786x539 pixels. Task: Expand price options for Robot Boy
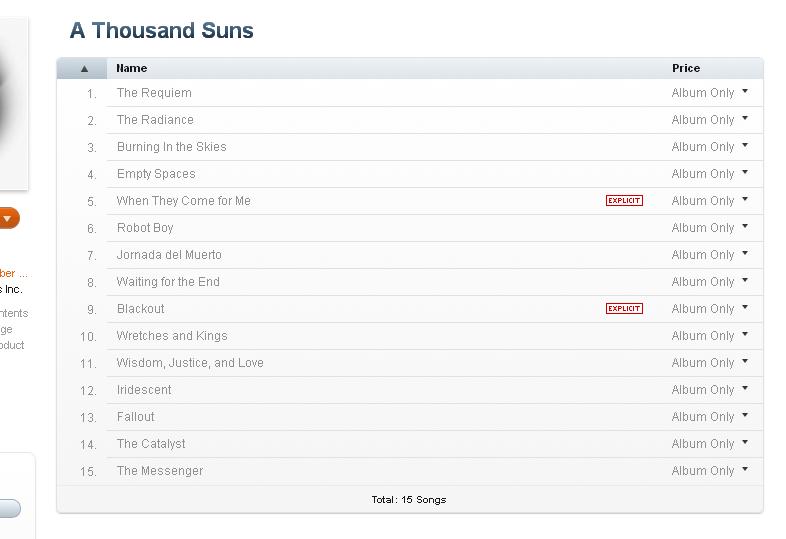click(745, 226)
